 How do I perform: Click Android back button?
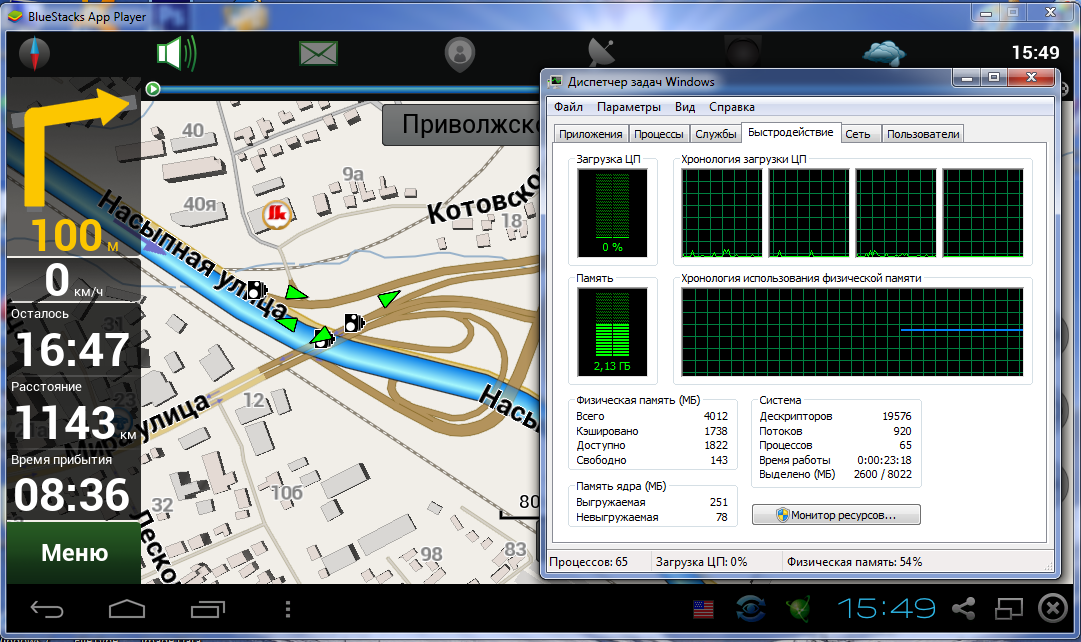point(47,609)
